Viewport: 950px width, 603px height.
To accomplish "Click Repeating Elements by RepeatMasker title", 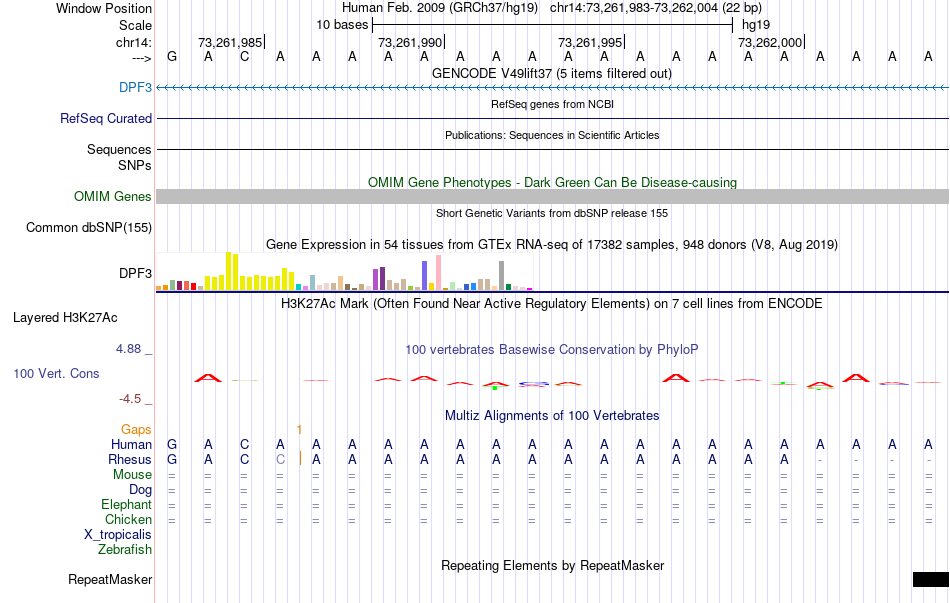I will [x=553, y=565].
